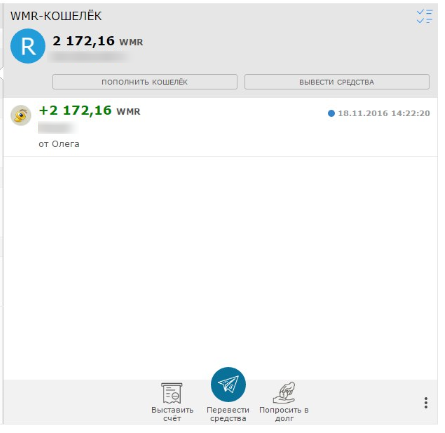Open the Выставить счёт invoice icon
Image resolution: width=445 pixels, height=433 pixels.
(x=172, y=393)
